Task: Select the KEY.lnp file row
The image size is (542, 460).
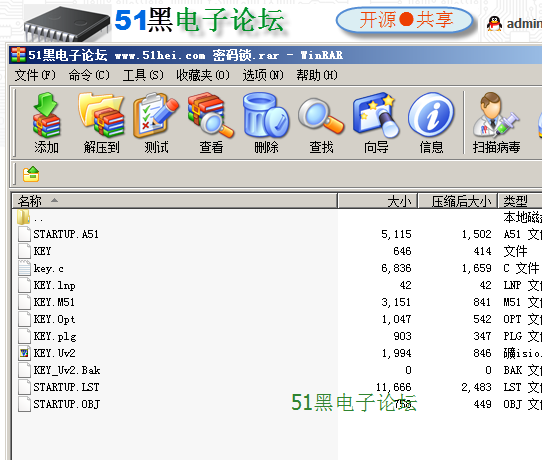Action: pos(54,285)
